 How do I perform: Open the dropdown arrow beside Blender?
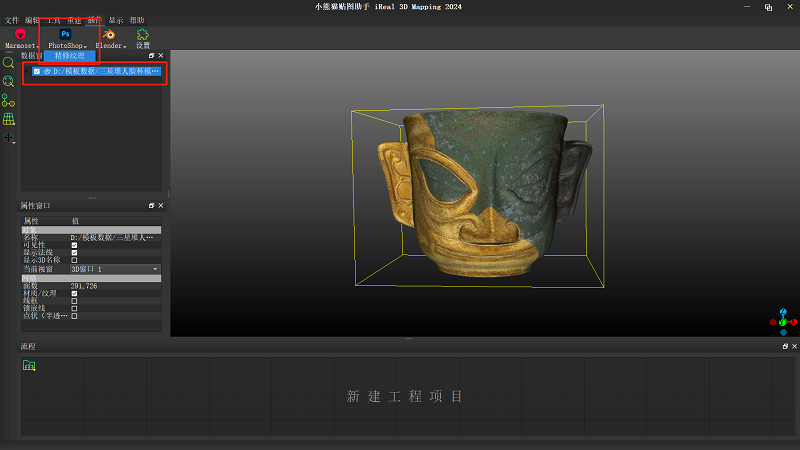(124, 47)
